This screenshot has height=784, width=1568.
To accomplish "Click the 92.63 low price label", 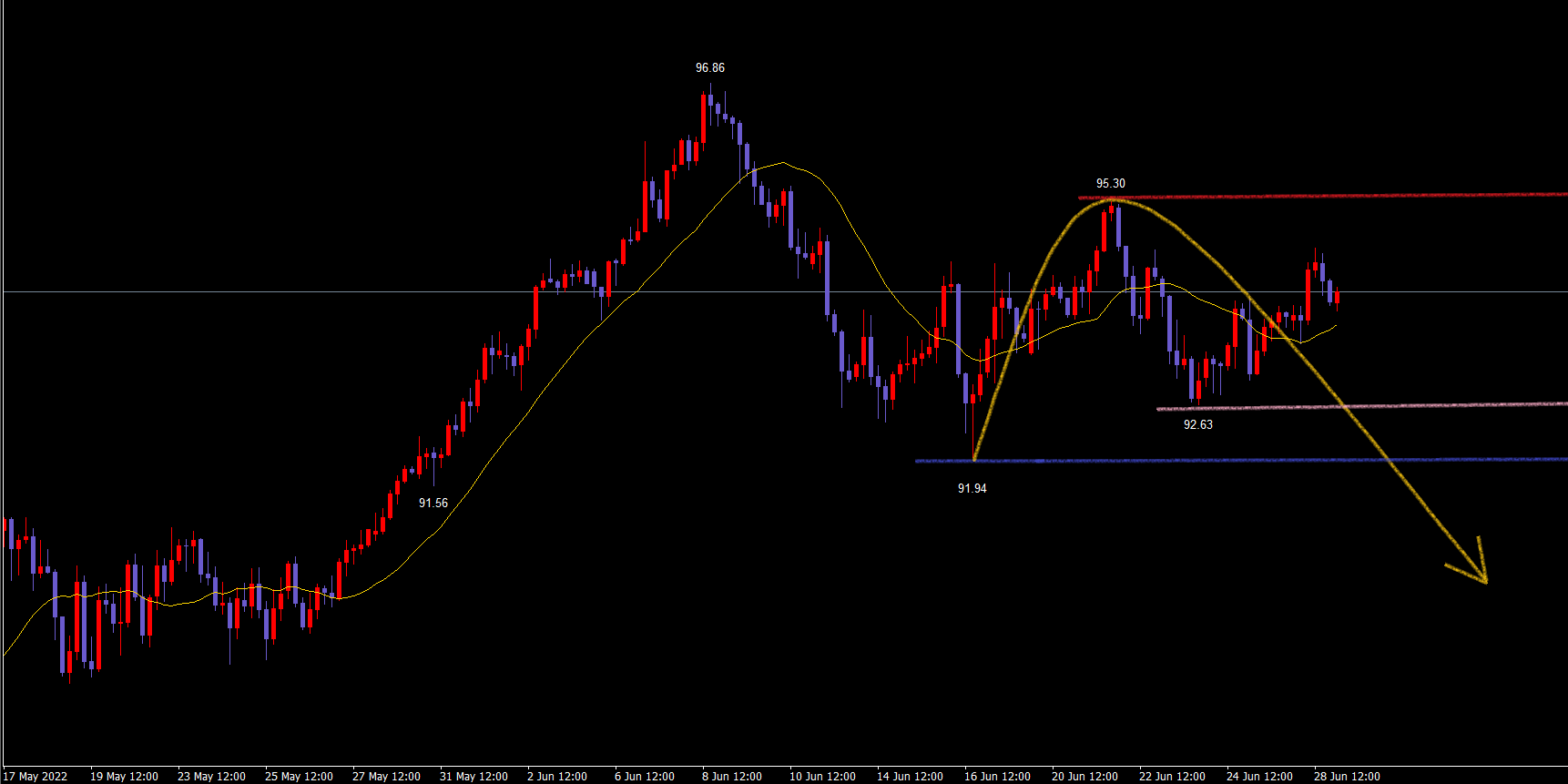I will pos(1197,425).
